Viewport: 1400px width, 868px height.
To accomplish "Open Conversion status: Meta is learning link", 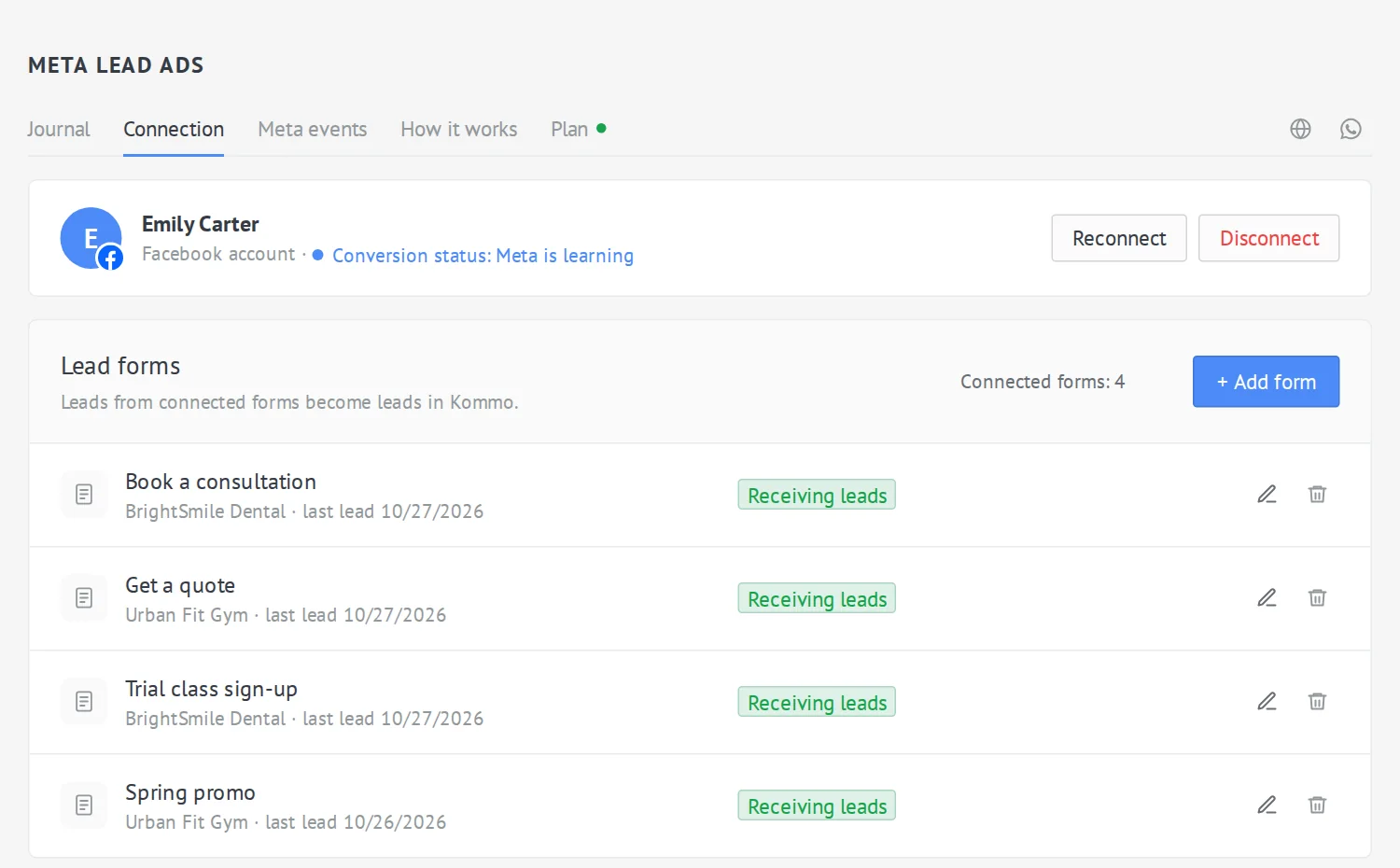I will (x=483, y=256).
